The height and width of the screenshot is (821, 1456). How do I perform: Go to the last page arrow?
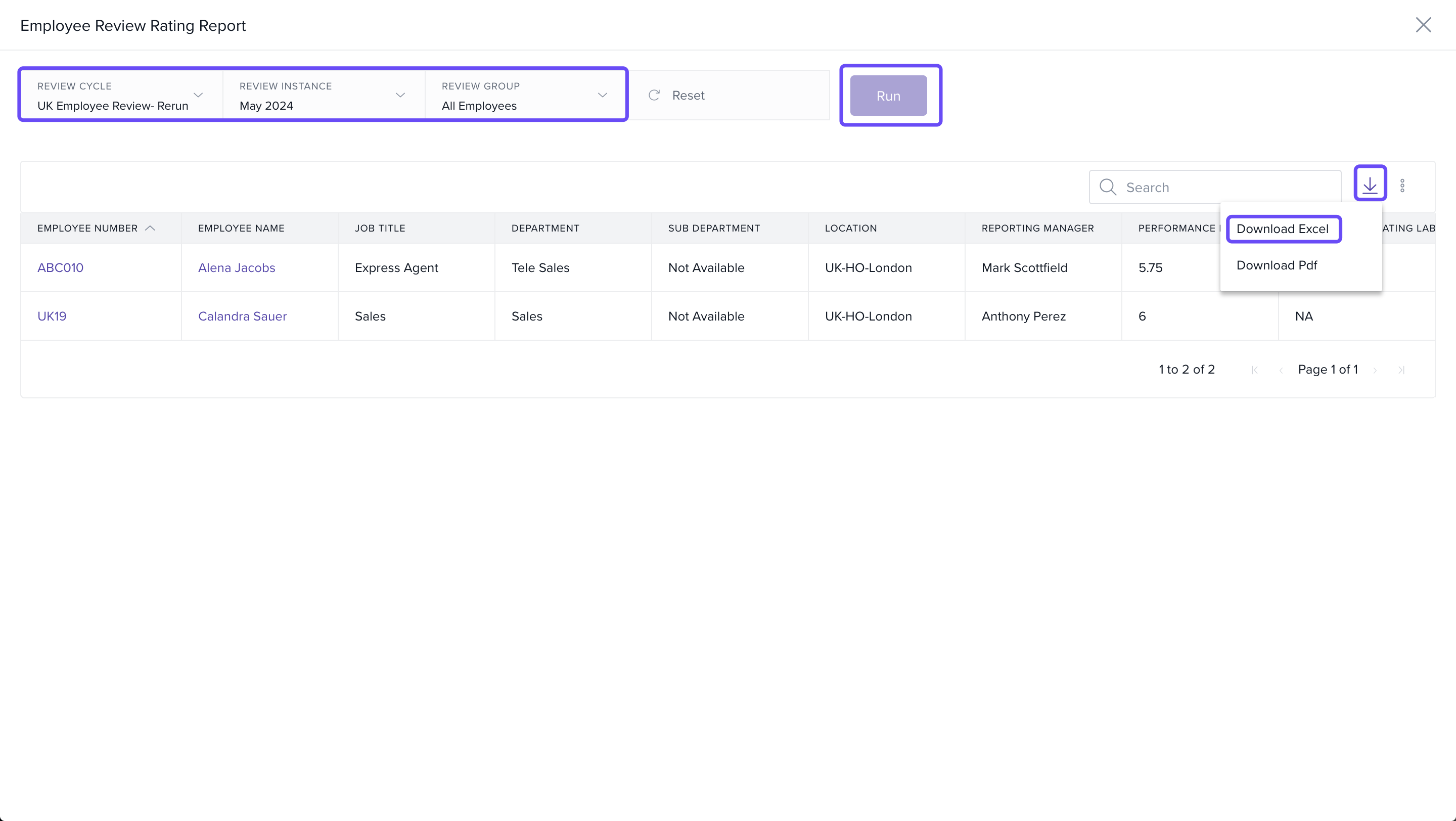[1401, 370]
